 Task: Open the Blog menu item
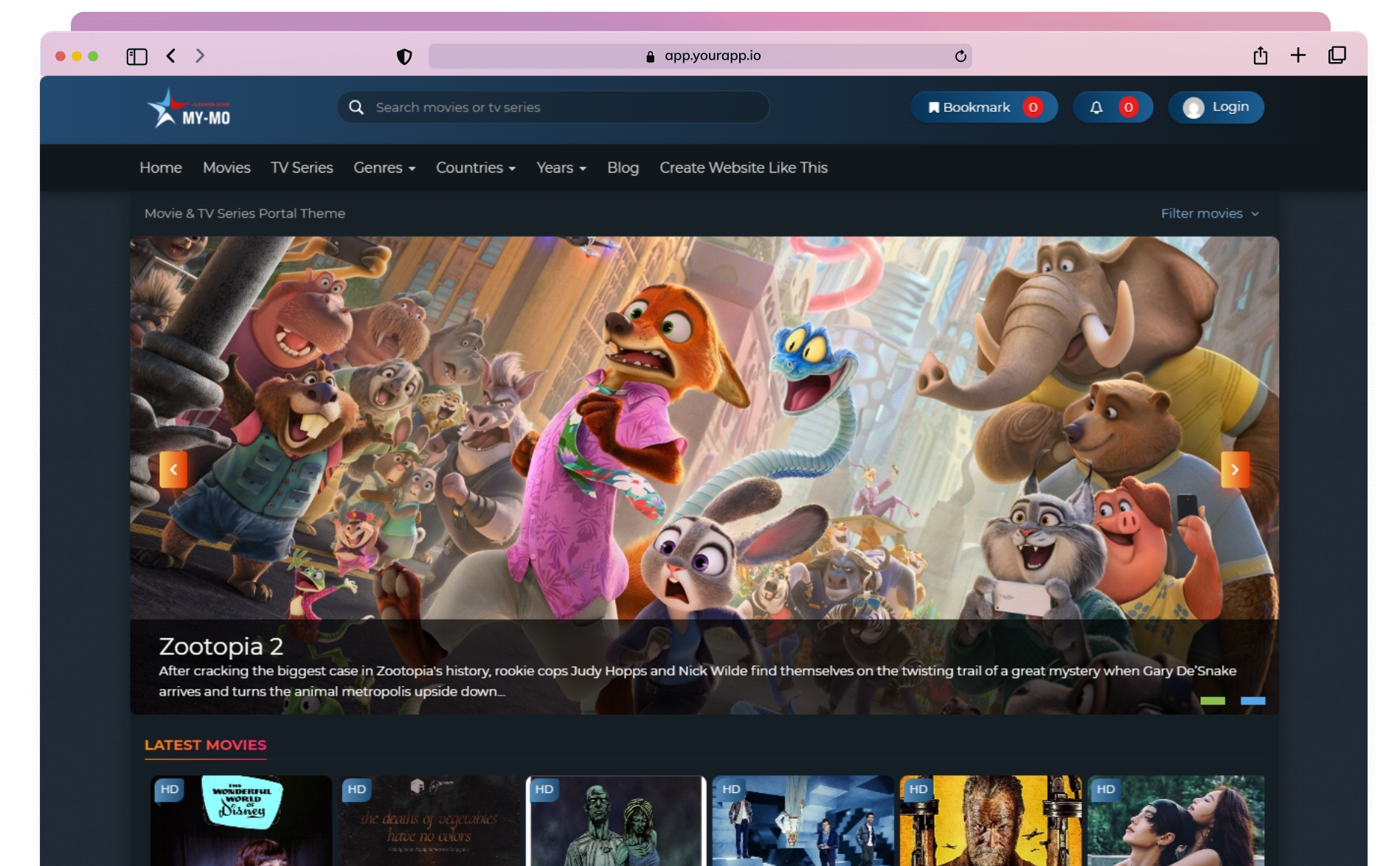(x=623, y=167)
